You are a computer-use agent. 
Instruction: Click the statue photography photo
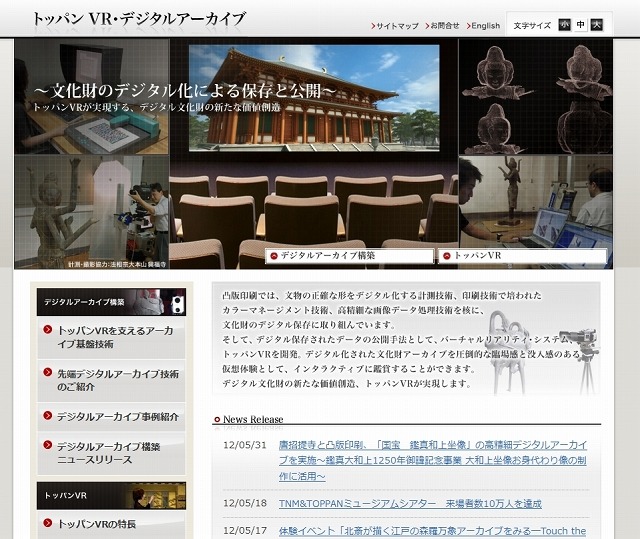[92, 212]
